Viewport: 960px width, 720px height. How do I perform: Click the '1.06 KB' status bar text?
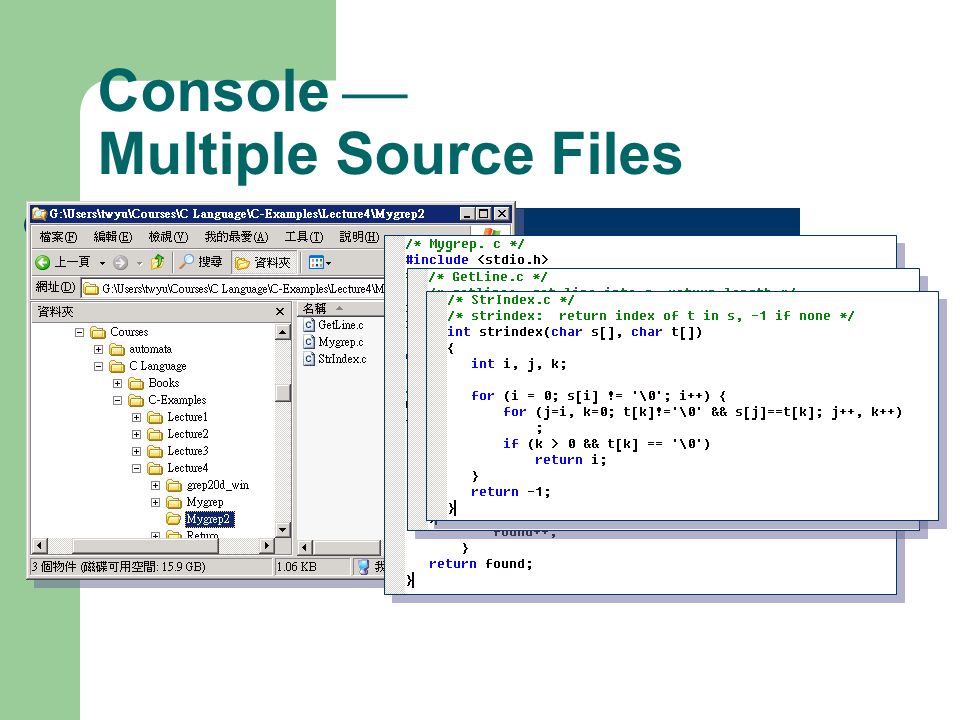(x=296, y=567)
